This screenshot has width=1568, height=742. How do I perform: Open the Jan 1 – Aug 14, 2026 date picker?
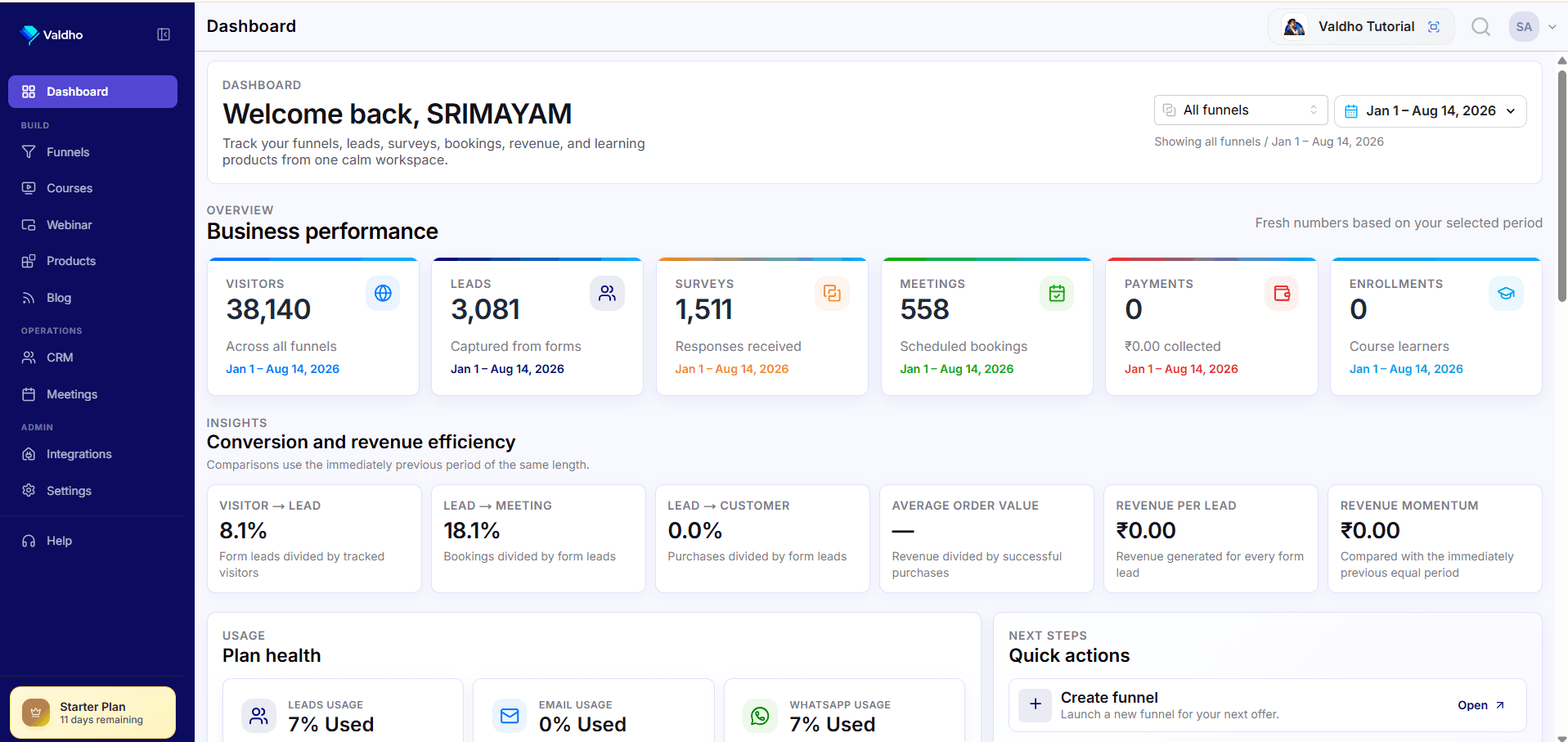(1430, 111)
